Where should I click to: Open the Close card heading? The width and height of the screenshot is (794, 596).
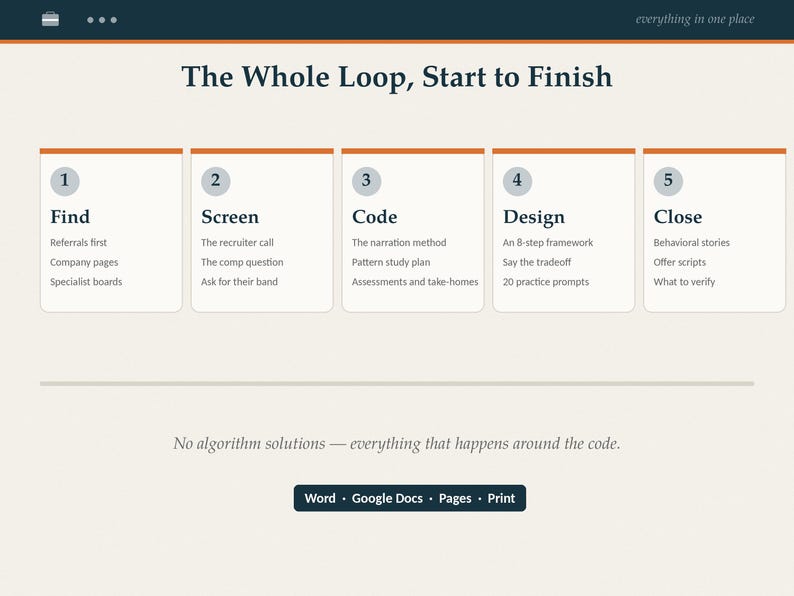[678, 217]
